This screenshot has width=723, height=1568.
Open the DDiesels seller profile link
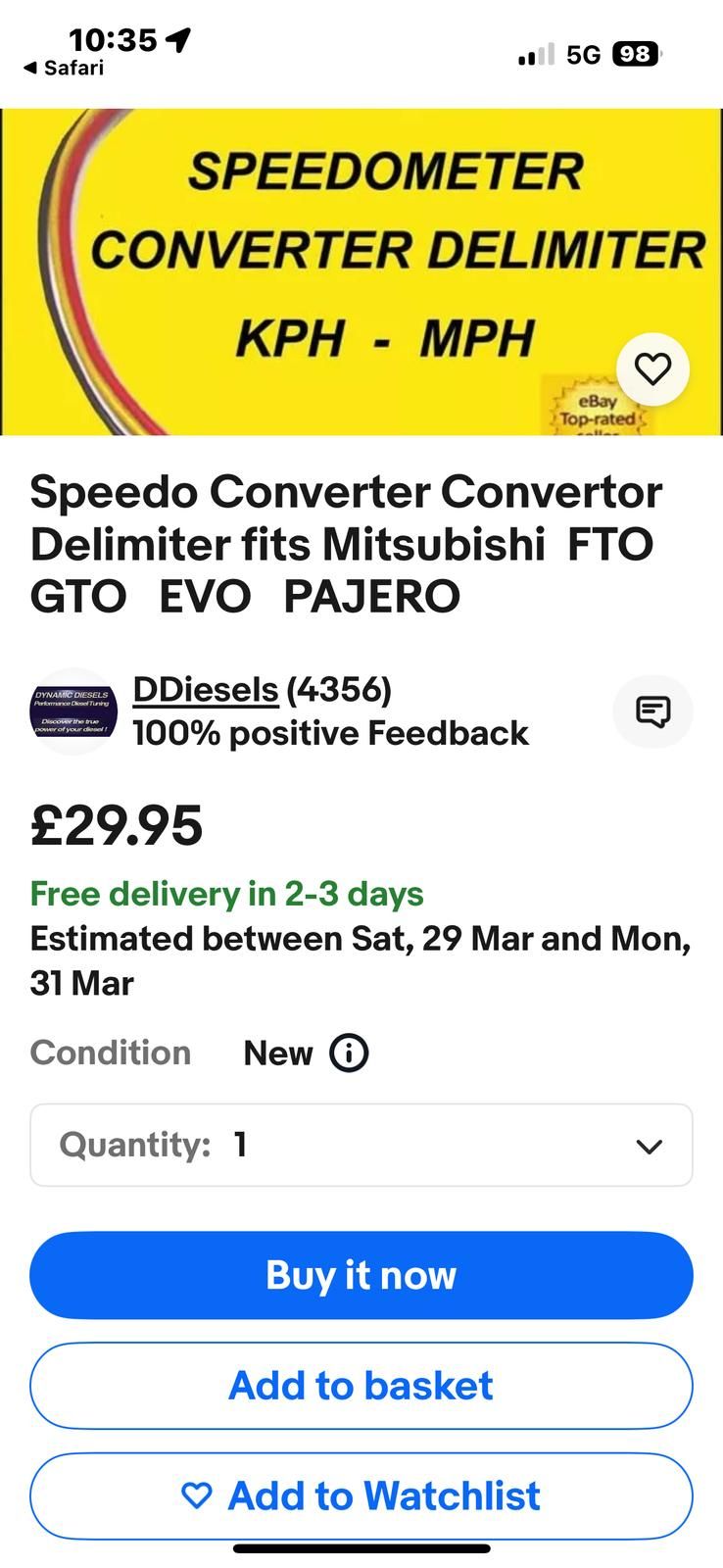206,690
